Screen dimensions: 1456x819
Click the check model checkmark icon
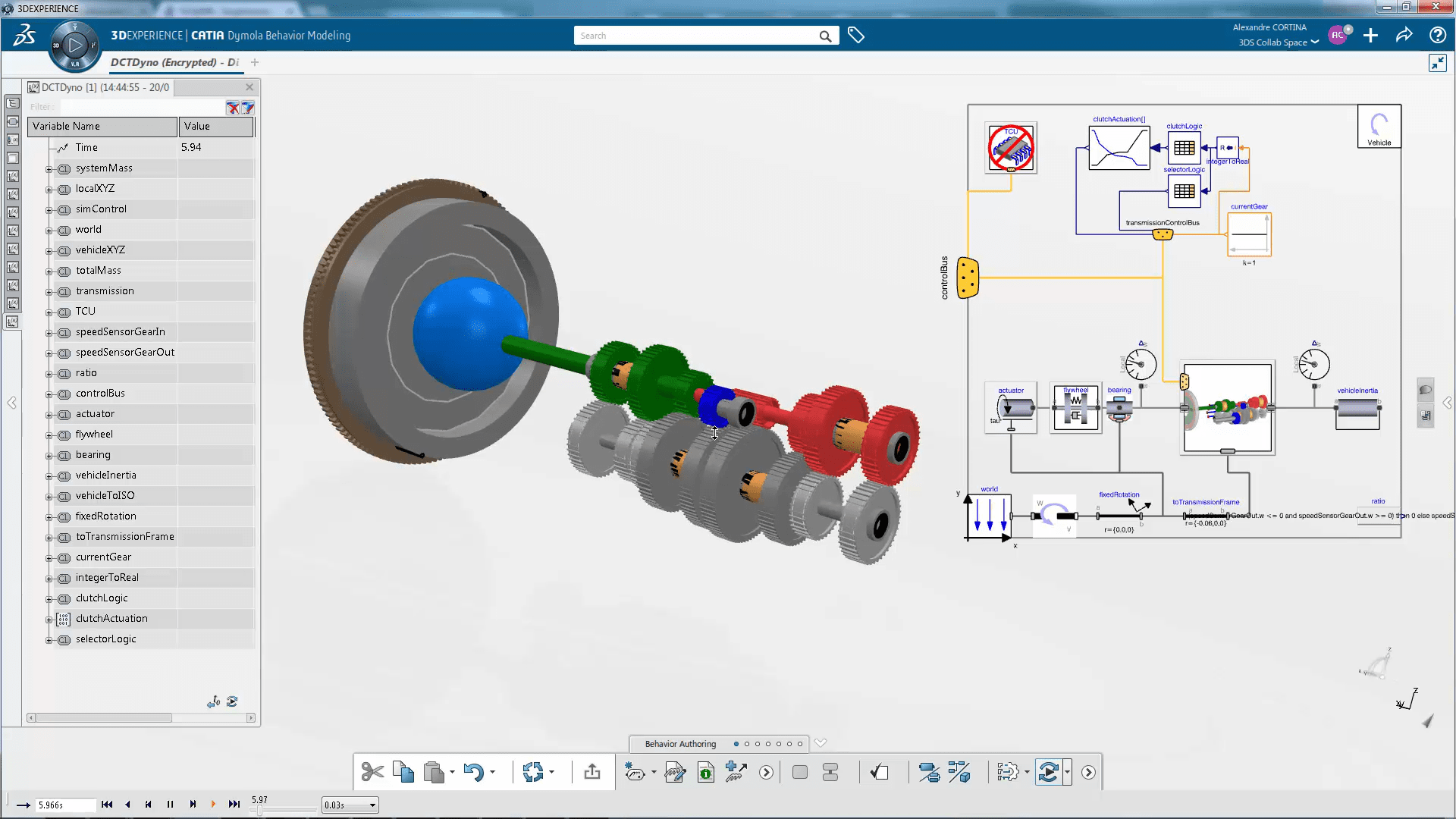click(x=880, y=772)
